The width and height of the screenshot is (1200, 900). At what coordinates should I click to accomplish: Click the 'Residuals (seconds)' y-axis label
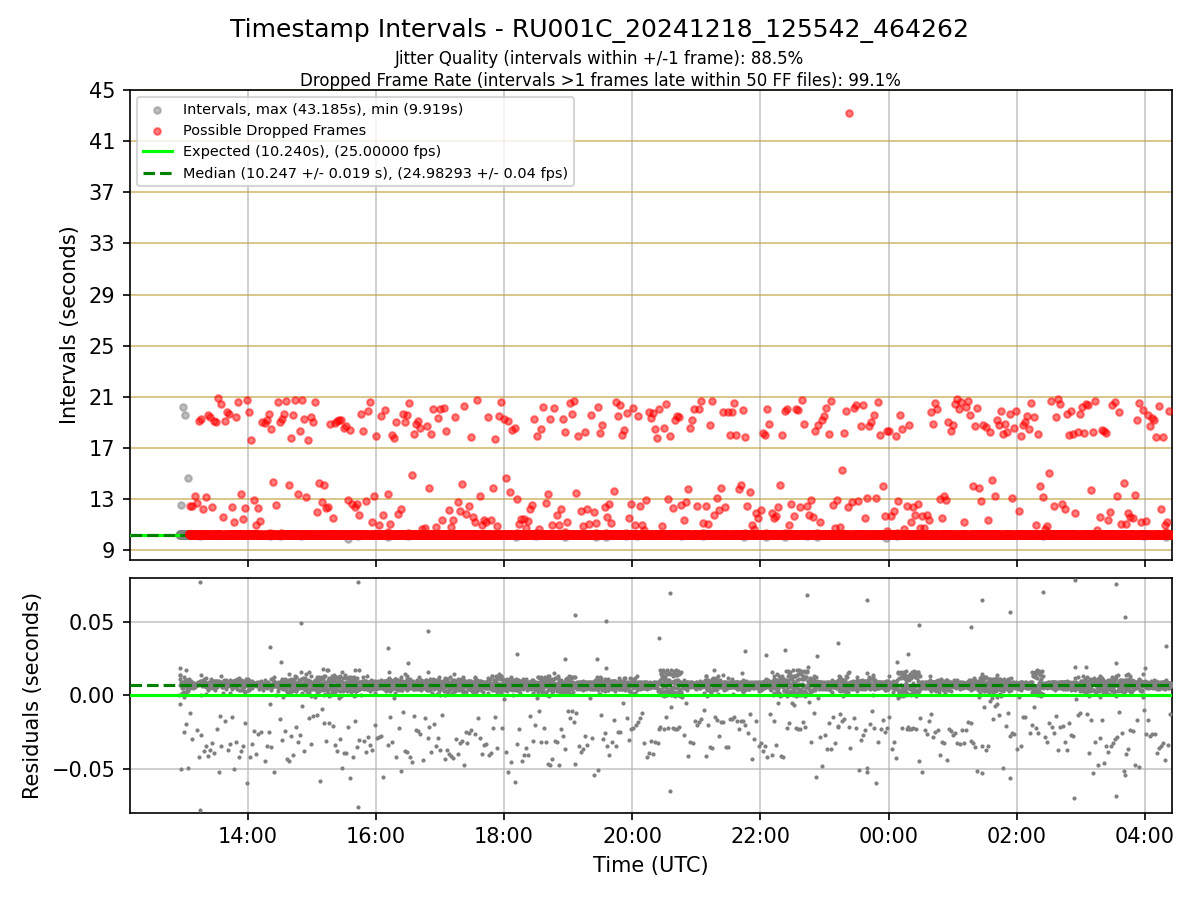coord(32,695)
